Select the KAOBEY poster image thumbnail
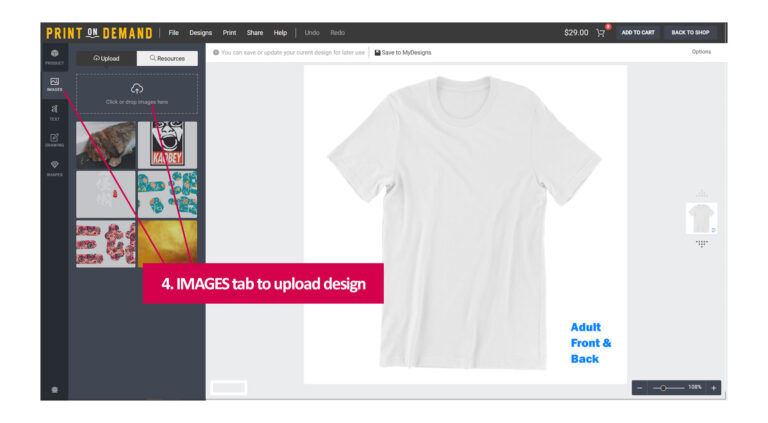Viewport: 768px width, 423px height. click(167, 144)
